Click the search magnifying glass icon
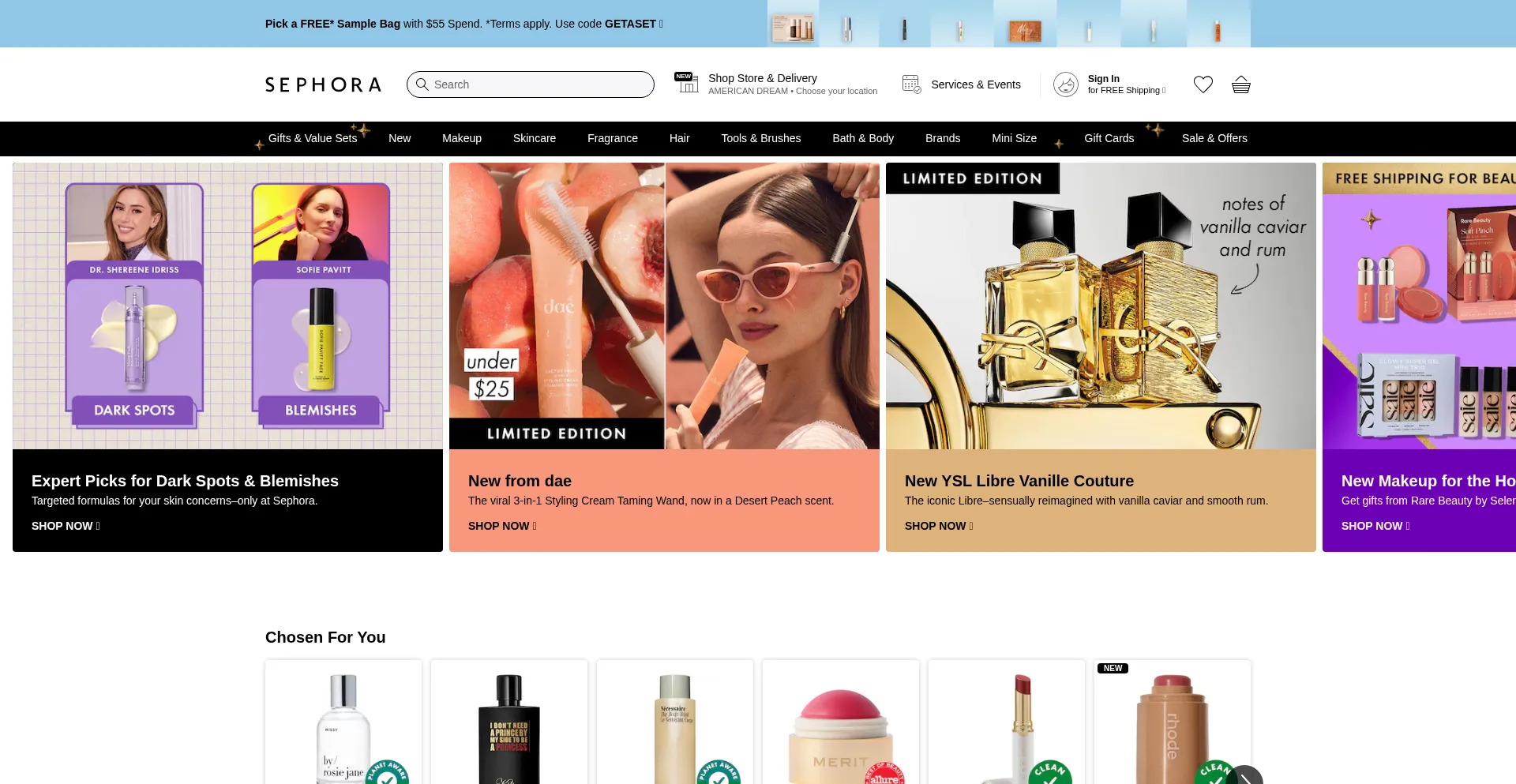Image resolution: width=1516 pixels, height=784 pixels. pyautogui.click(x=422, y=84)
